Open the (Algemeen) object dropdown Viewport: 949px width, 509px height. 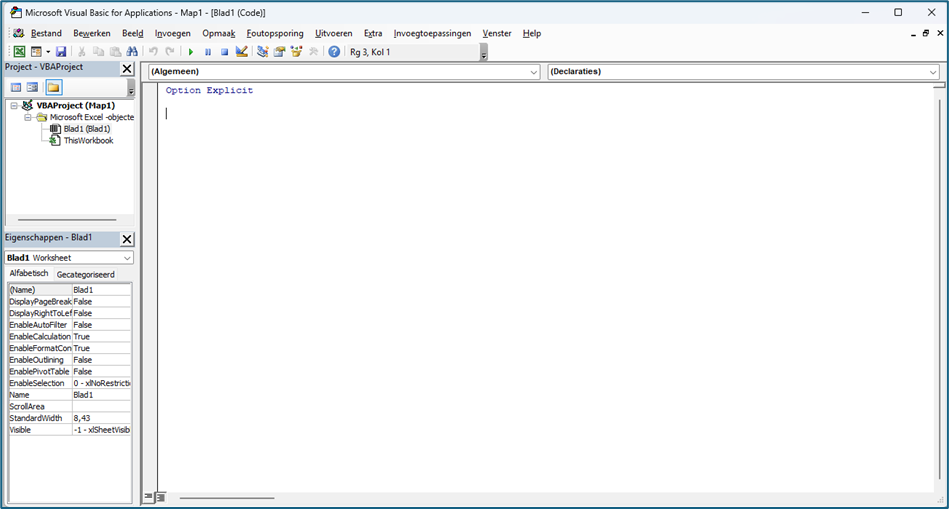(534, 72)
